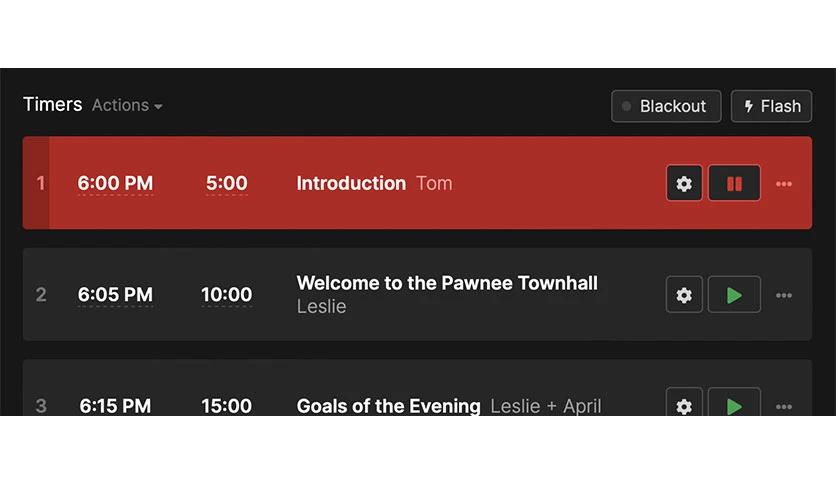The width and height of the screenshot is (836, 484).
Task: Open settings gear for Goals of the Evening
Action: (684, 404)
